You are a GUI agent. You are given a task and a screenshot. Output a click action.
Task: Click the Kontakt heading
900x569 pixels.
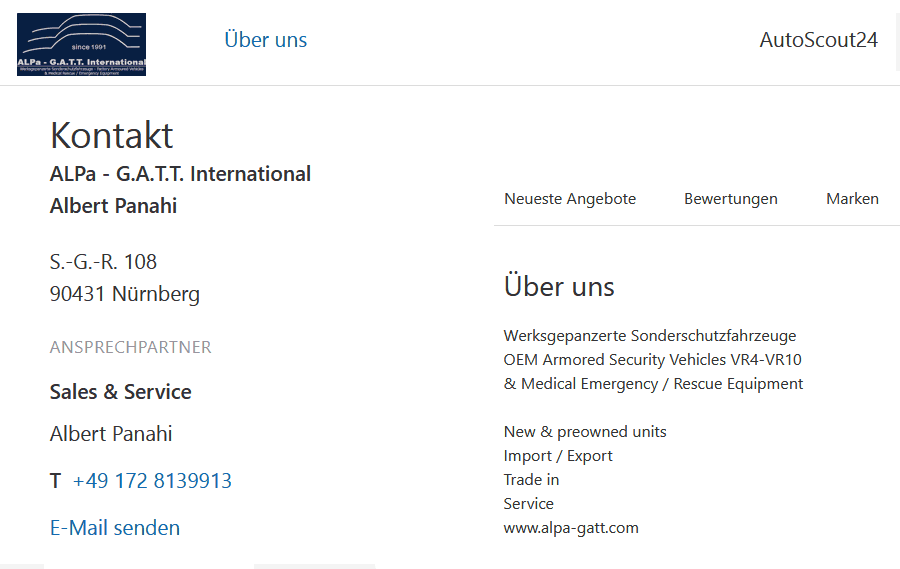pos(111,135)
